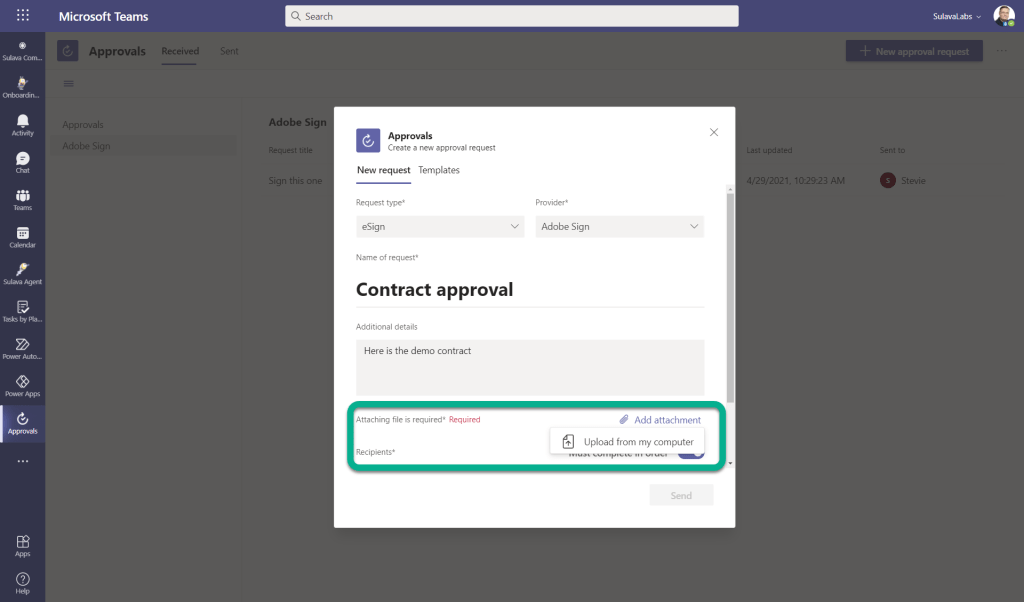This screenshot has height=602, width=1024.
Task: Toggle the Must complete in order switch
Action: tap(691, 453)
